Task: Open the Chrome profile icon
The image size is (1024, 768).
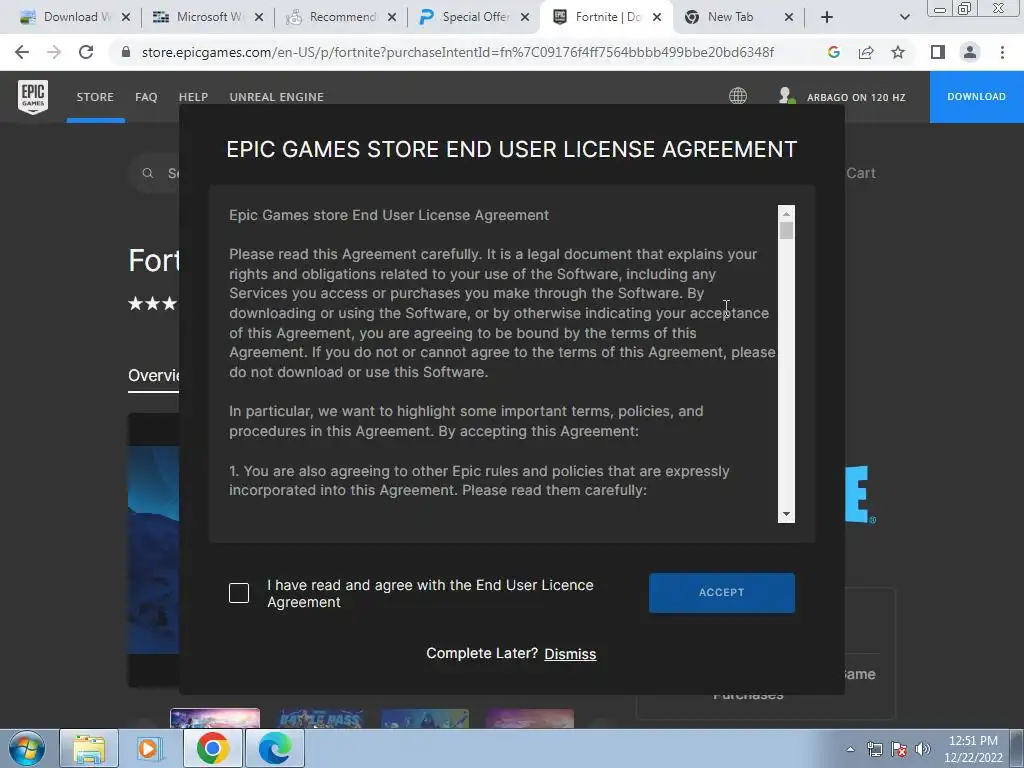Action: [x=970, y=52]
